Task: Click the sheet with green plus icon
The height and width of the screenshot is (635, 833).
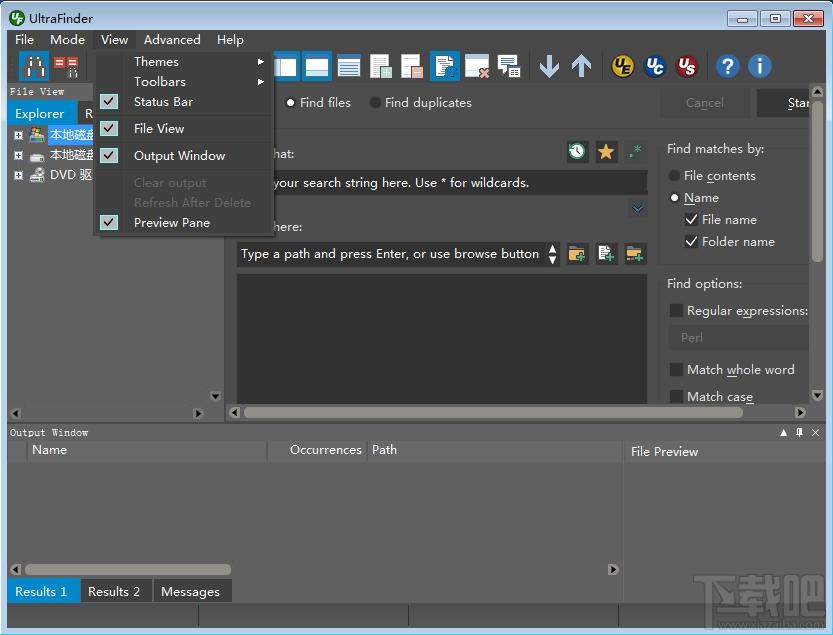Action: pos(381,66)
